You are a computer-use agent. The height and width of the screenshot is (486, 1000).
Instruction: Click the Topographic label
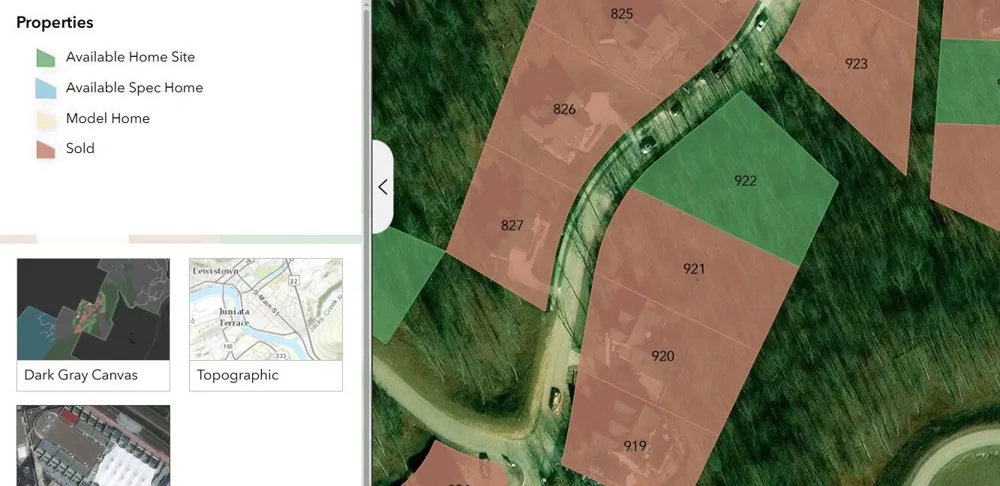tap(238, 375)
